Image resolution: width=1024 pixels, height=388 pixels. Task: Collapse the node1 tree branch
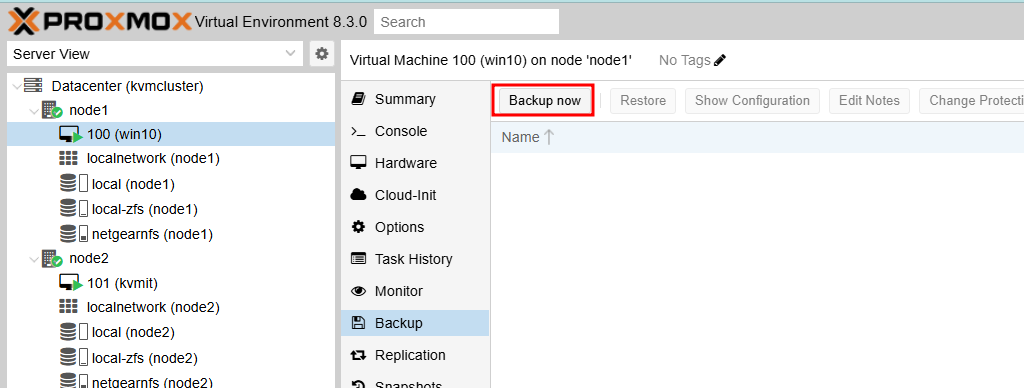[x=34, y=110]
